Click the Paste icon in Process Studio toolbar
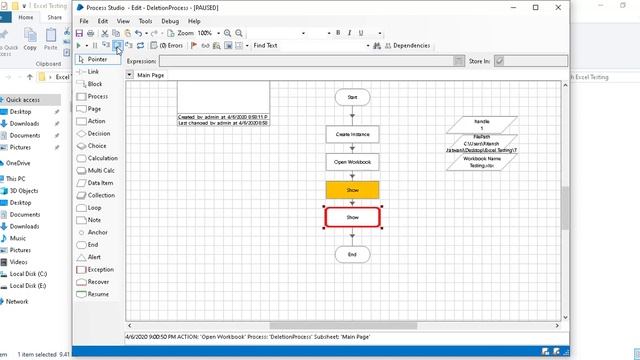640x360 pixels. (127, 33)
